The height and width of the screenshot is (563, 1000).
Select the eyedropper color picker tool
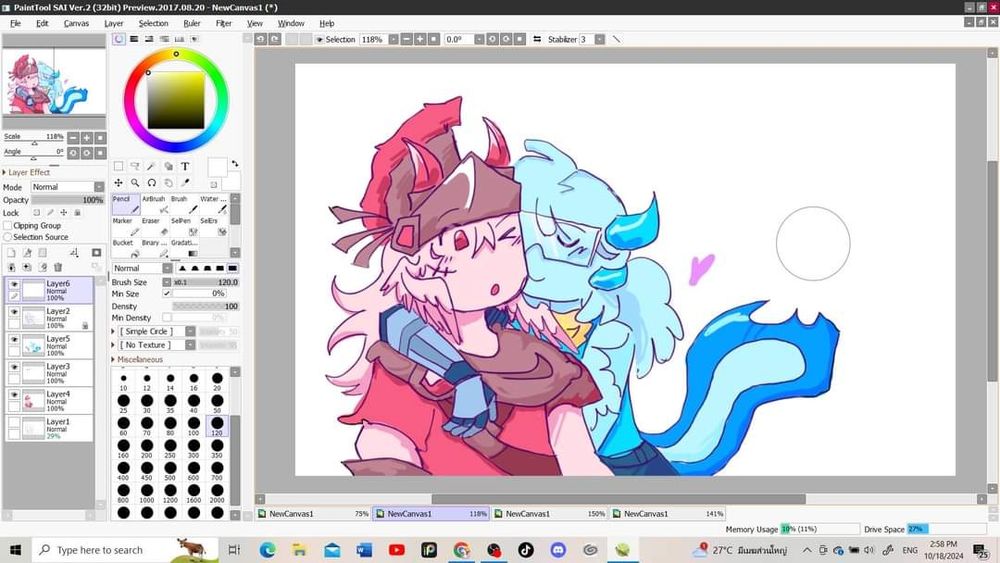click(185, 183)
